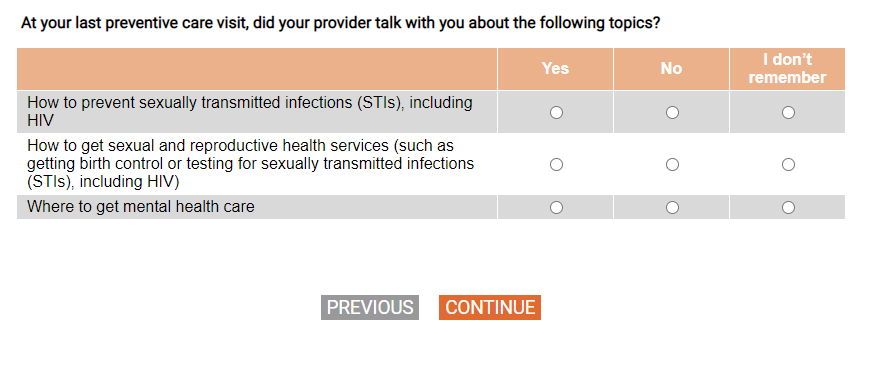Choose I don't remember for mental health care
878x387 pixels.
point(788,208)
